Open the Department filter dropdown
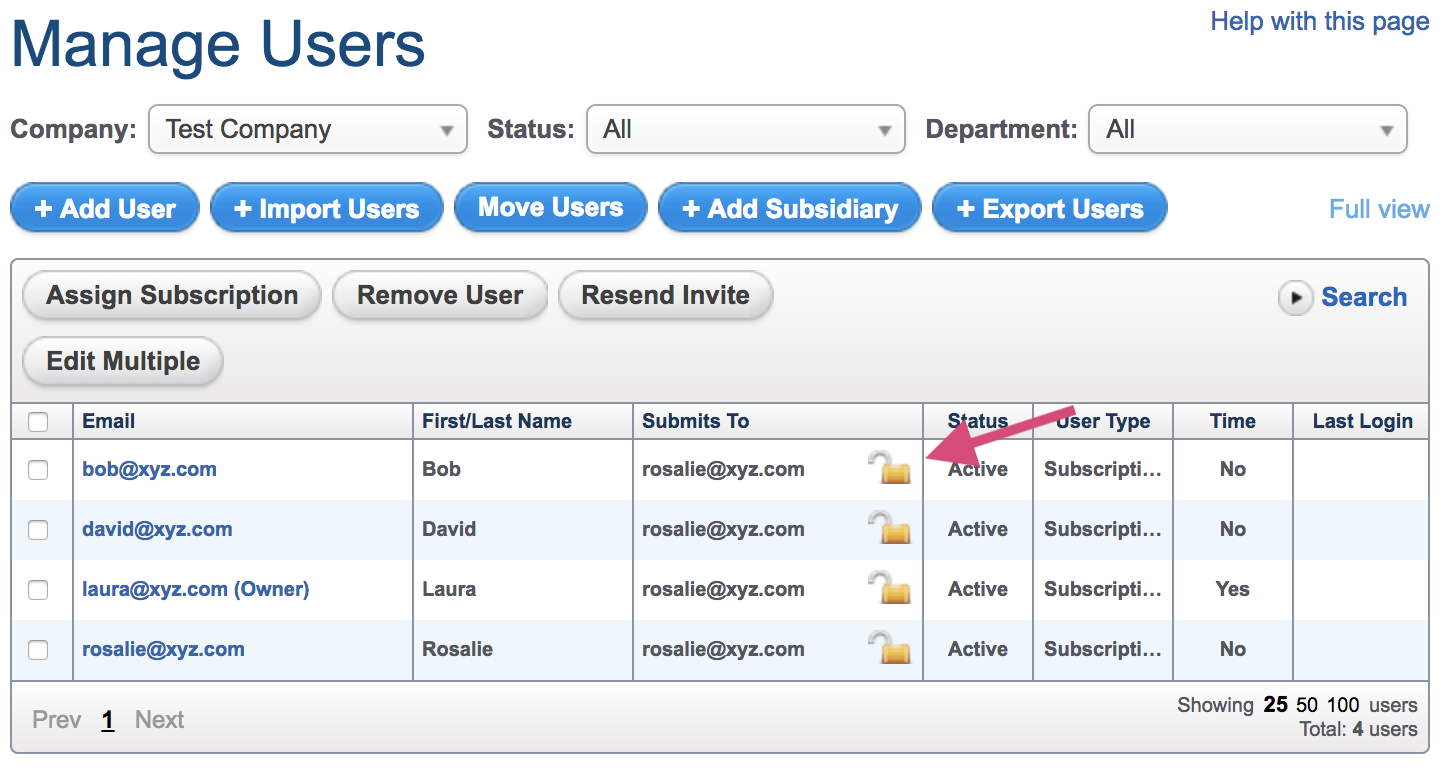 coord(1248,129)
